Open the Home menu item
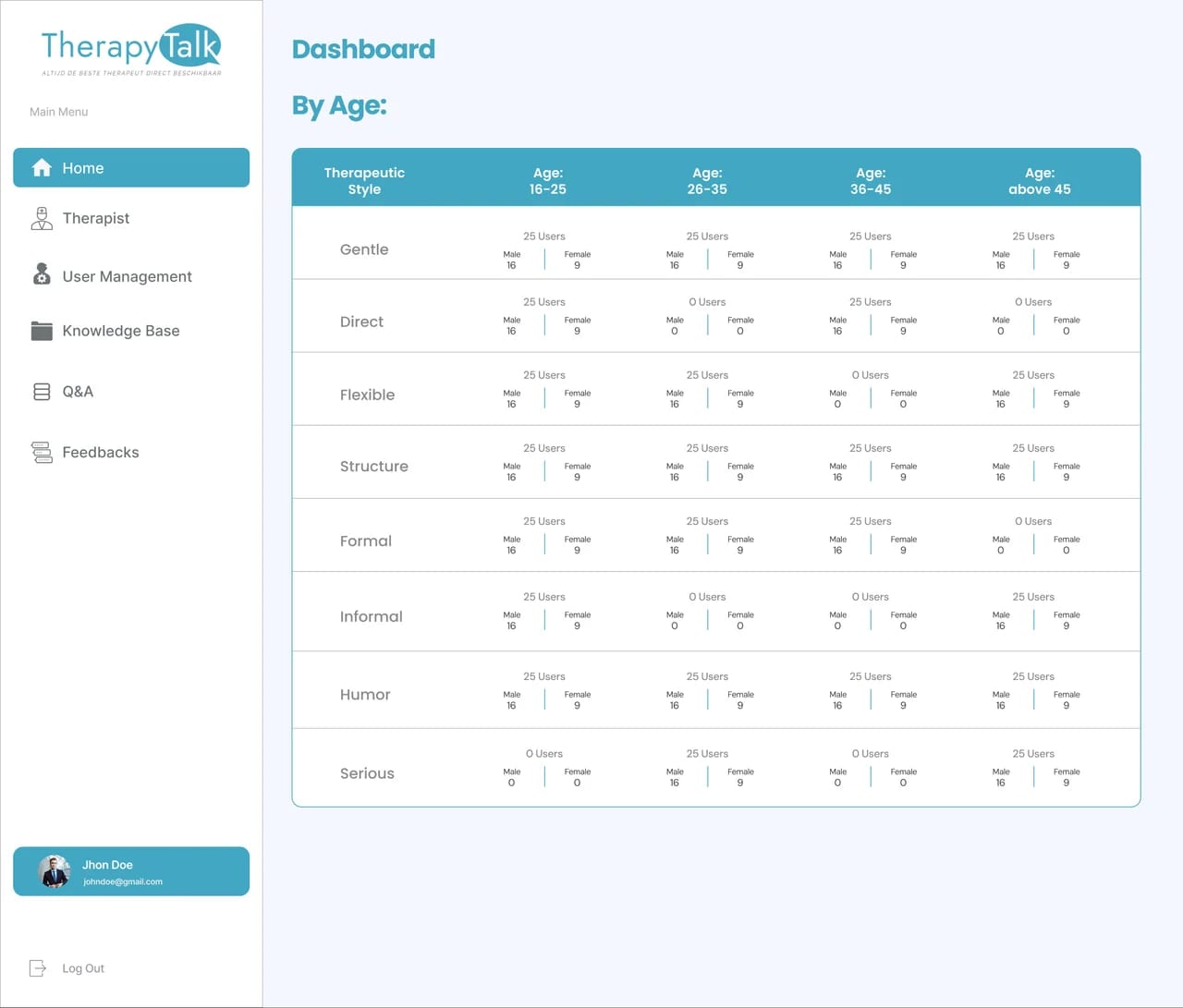Image resolution: width=1183 pixels, height=1008 pixels. coord(131,167)
